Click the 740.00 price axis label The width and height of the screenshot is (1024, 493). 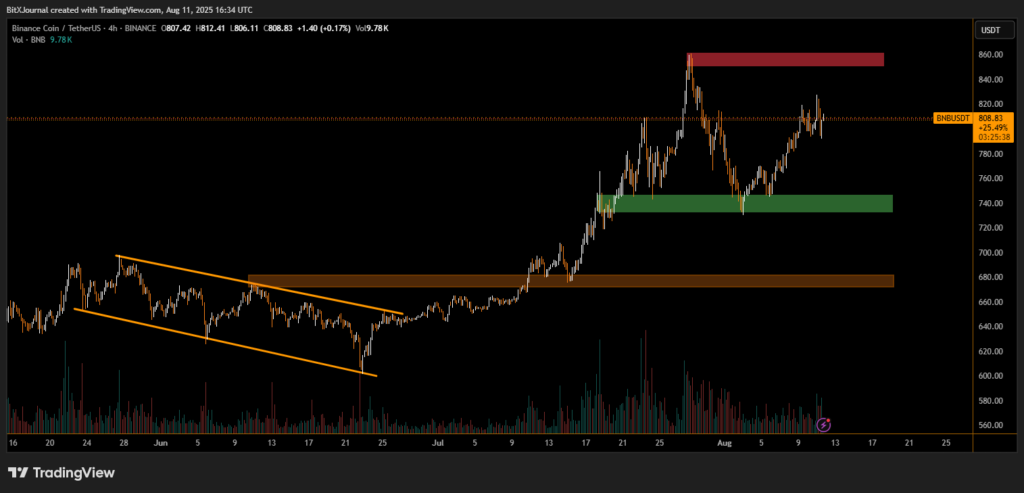pyautogui.click(x=989, y=203)
